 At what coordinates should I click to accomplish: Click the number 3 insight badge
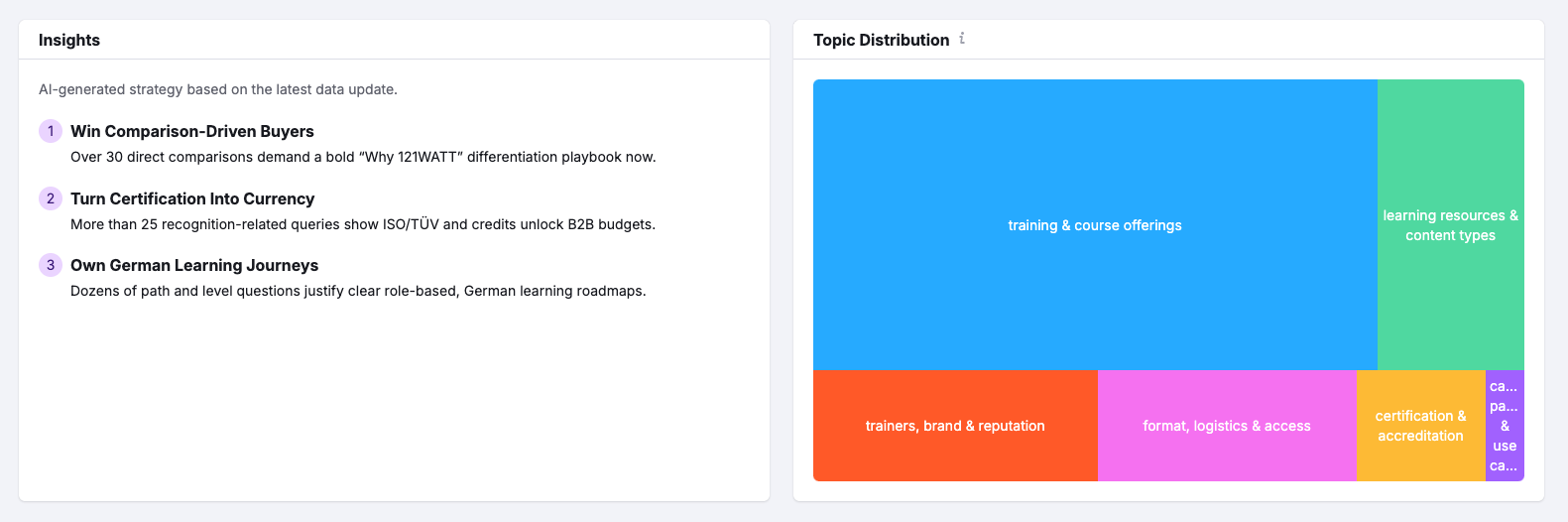51,265
